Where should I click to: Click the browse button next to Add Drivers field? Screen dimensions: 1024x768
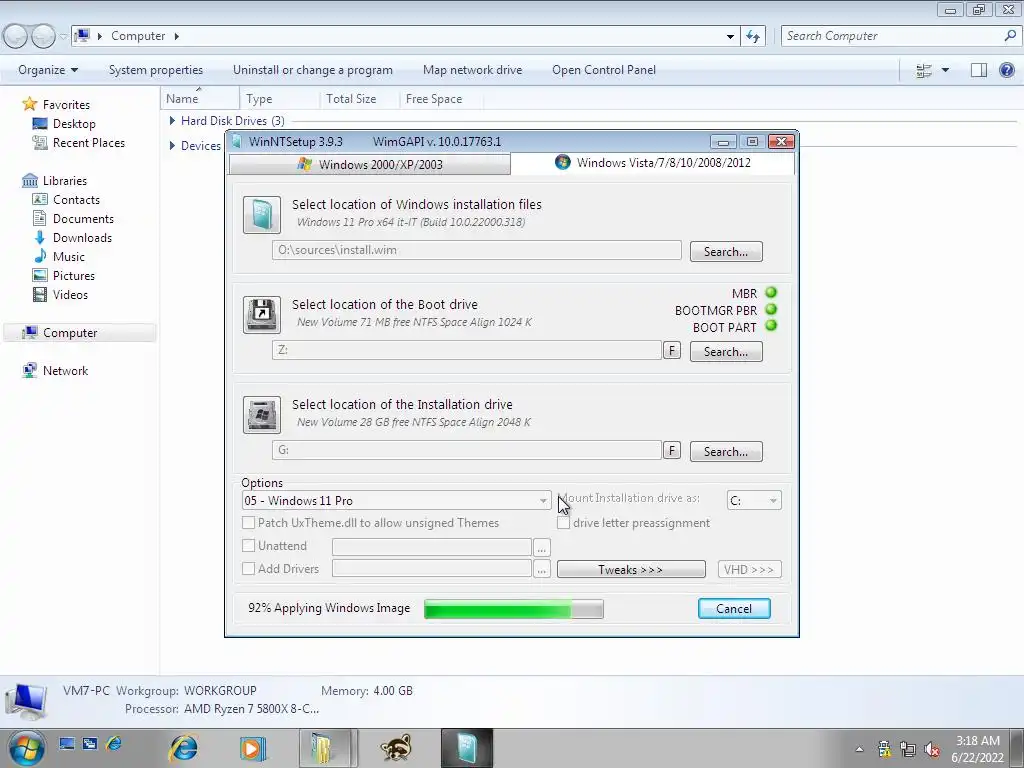[541, 569]
